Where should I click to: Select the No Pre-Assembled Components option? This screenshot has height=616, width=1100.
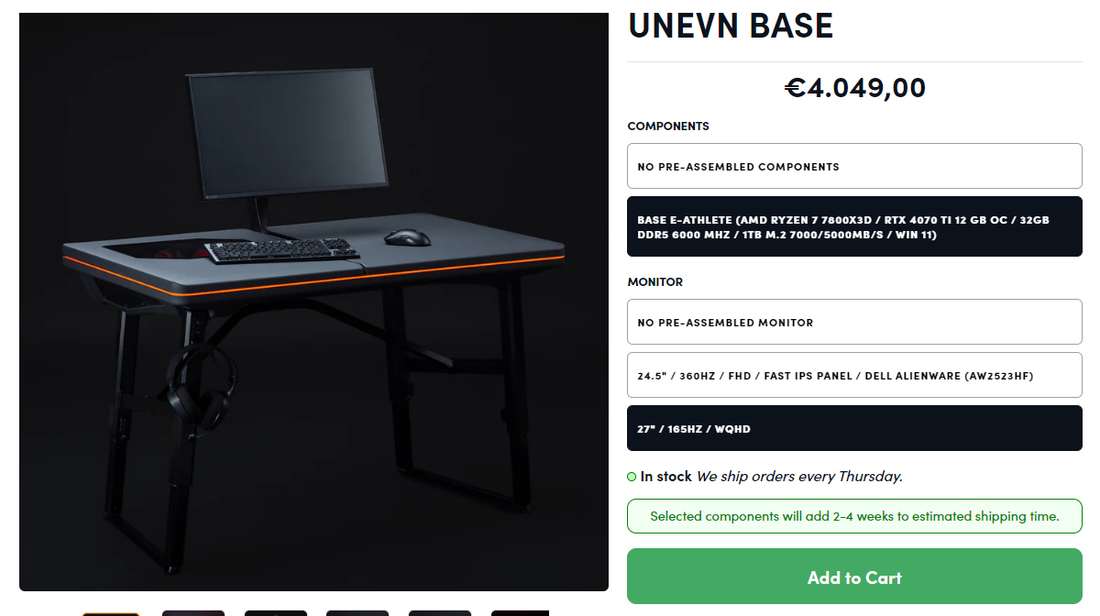854,166
